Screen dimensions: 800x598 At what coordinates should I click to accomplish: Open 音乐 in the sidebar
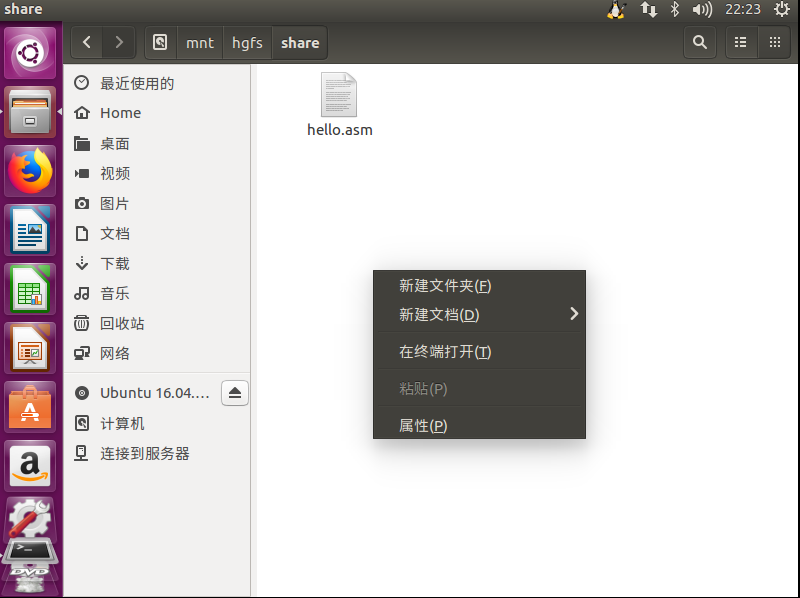coord(157,293)
